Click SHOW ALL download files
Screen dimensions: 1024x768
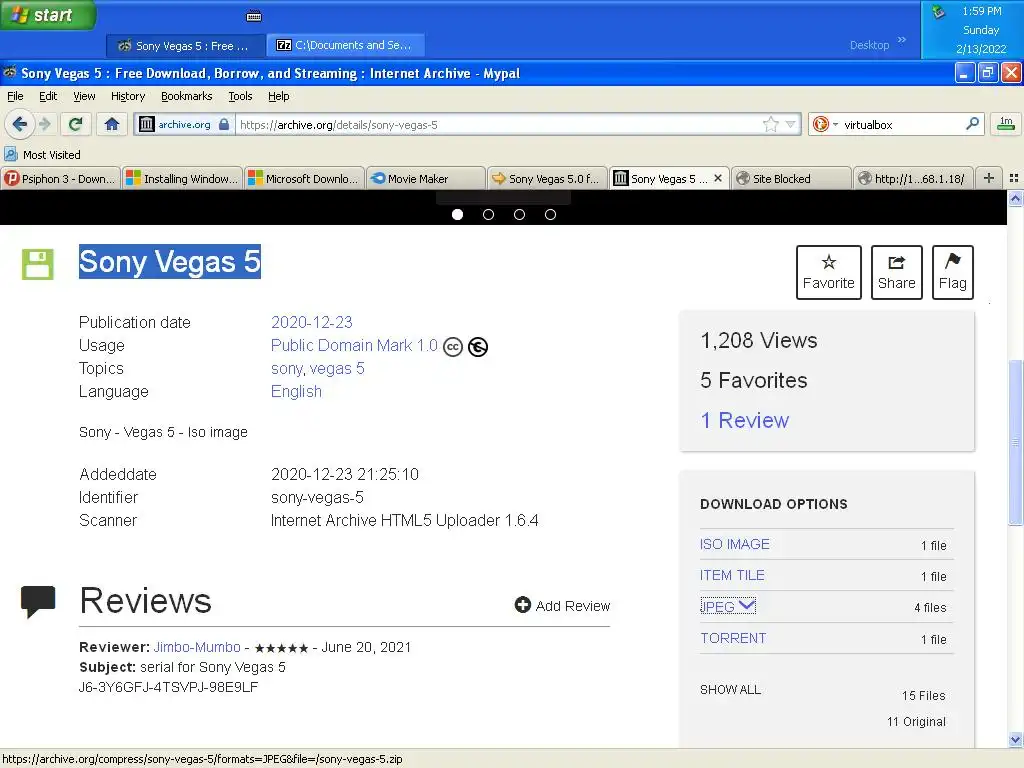click(x=730, y=690)
